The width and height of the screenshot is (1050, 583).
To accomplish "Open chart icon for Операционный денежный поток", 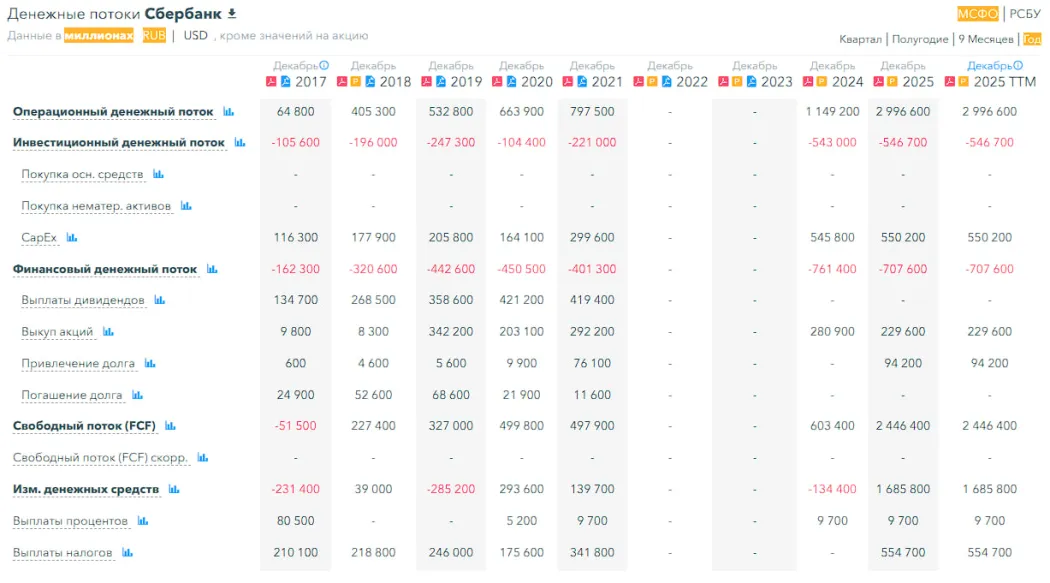I will [228, 112].
